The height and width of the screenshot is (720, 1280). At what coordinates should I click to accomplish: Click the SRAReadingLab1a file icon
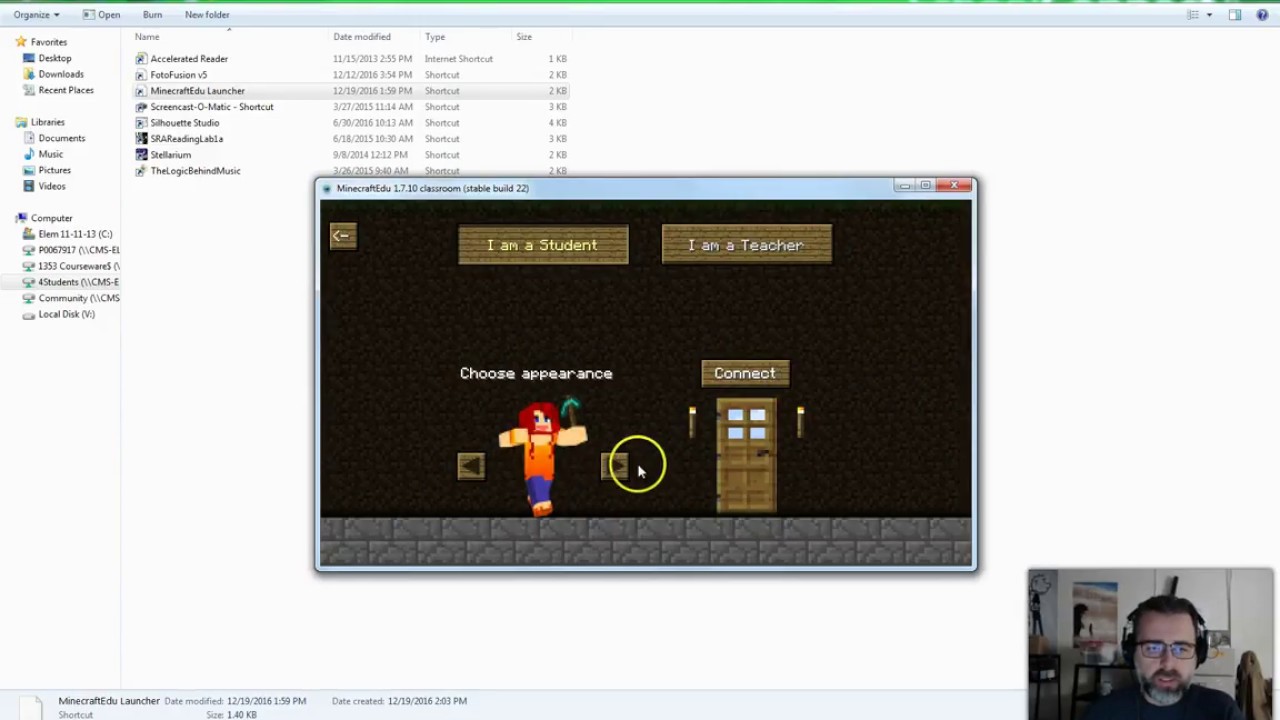point(141,139)
